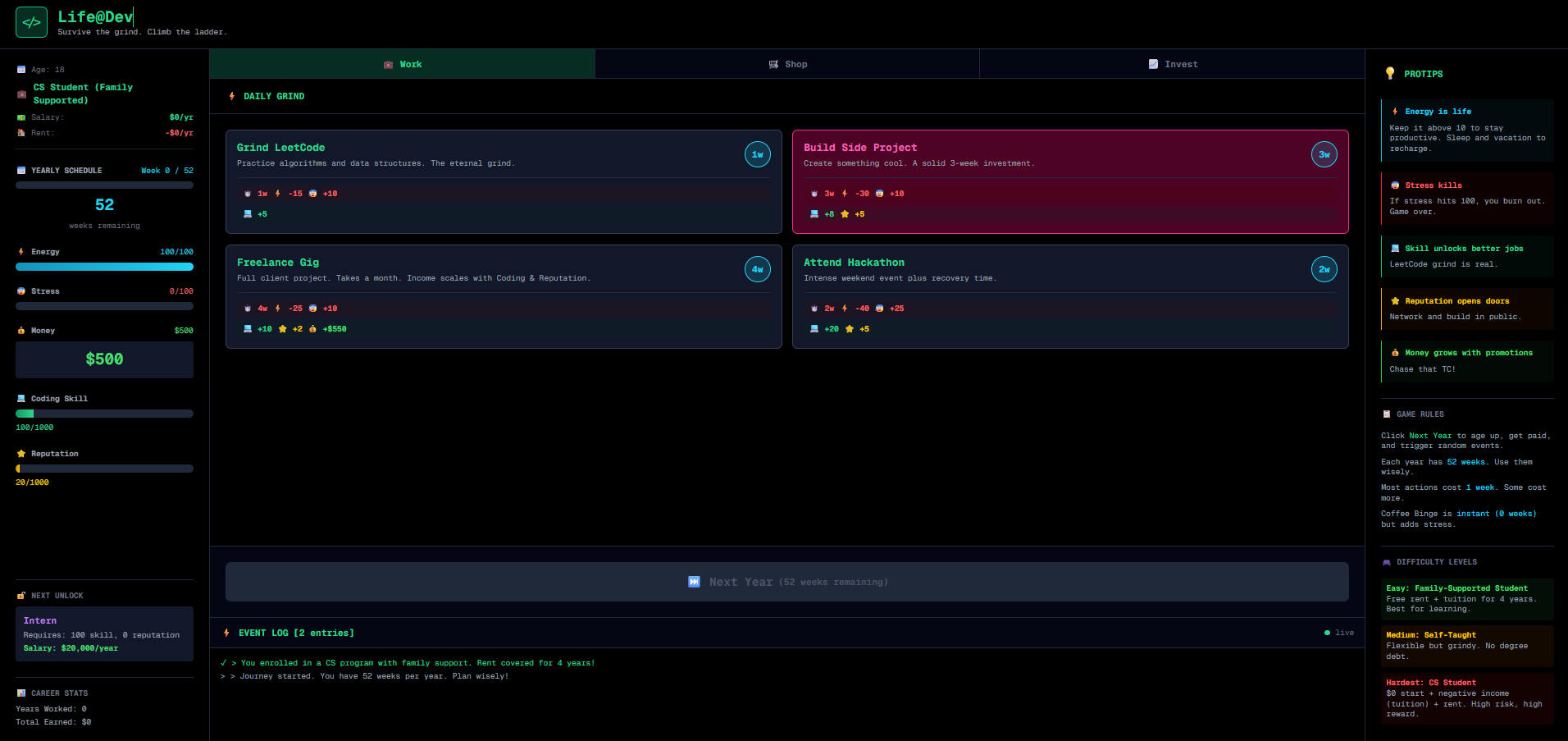This screenshot has width=1568, height=741.
Task: Click the Coding Skill progress bar
Action: click(x=104, y=414)
